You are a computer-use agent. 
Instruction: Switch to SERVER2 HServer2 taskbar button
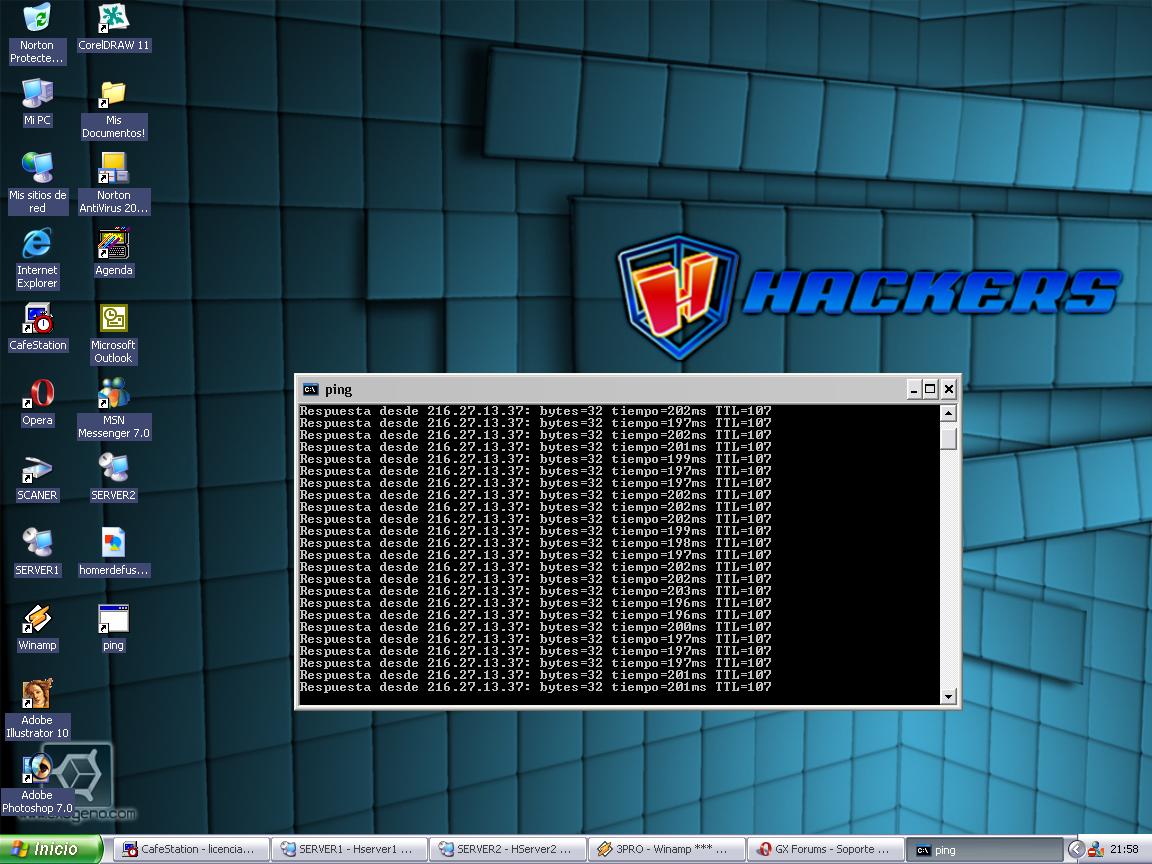(507, 849)
